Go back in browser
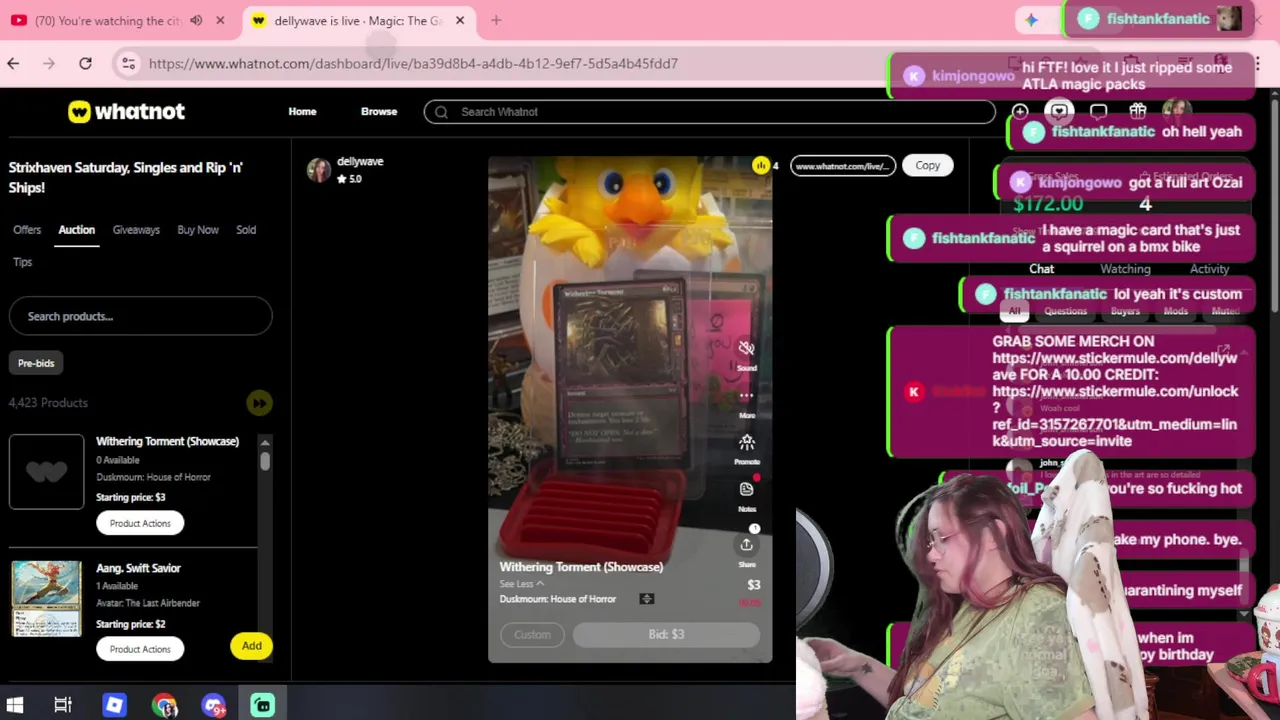The height and width of the screenshot is (720, 1280). [13, 64]
